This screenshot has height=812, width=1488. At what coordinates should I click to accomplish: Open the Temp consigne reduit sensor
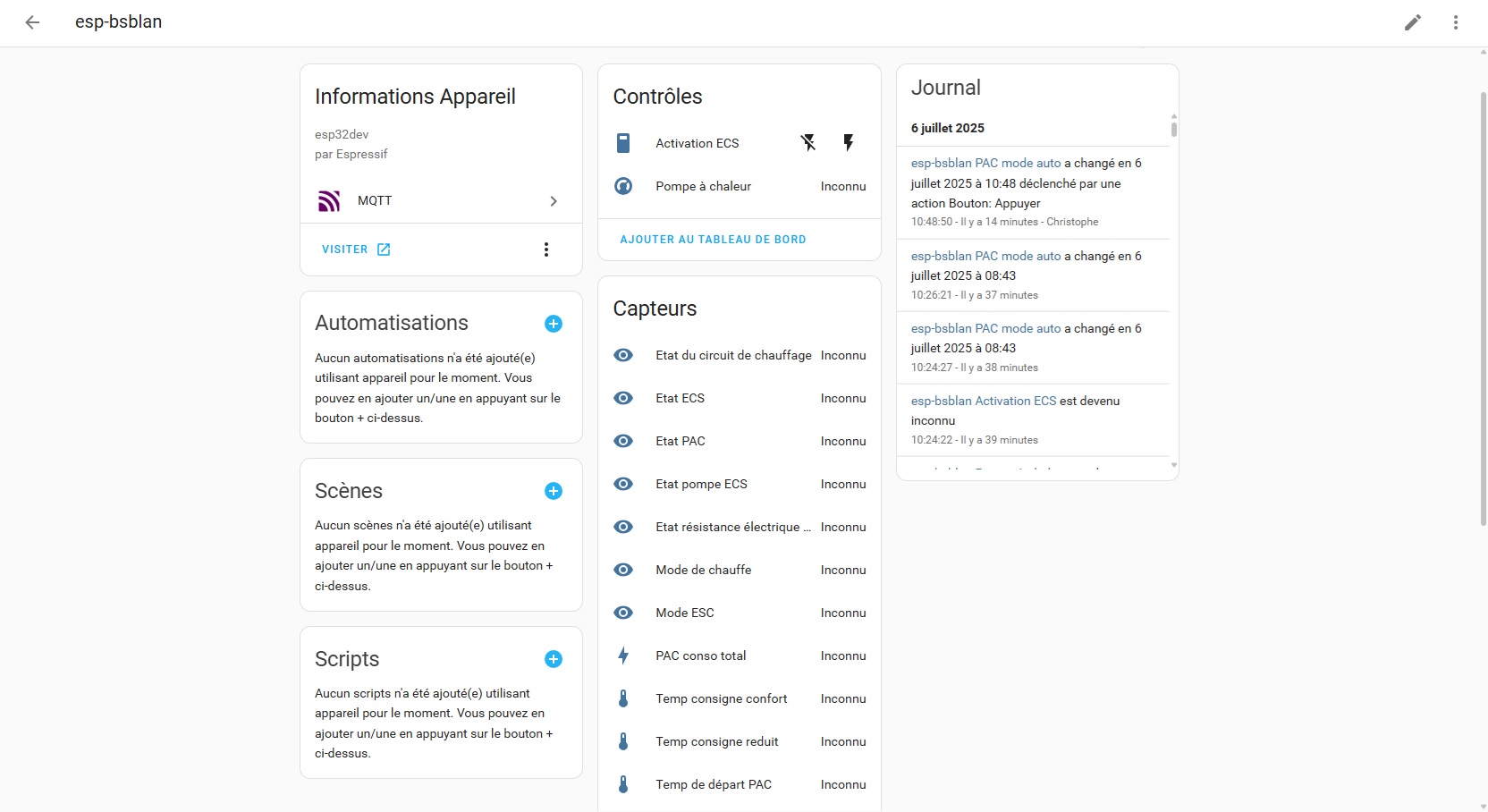point(740,741)
